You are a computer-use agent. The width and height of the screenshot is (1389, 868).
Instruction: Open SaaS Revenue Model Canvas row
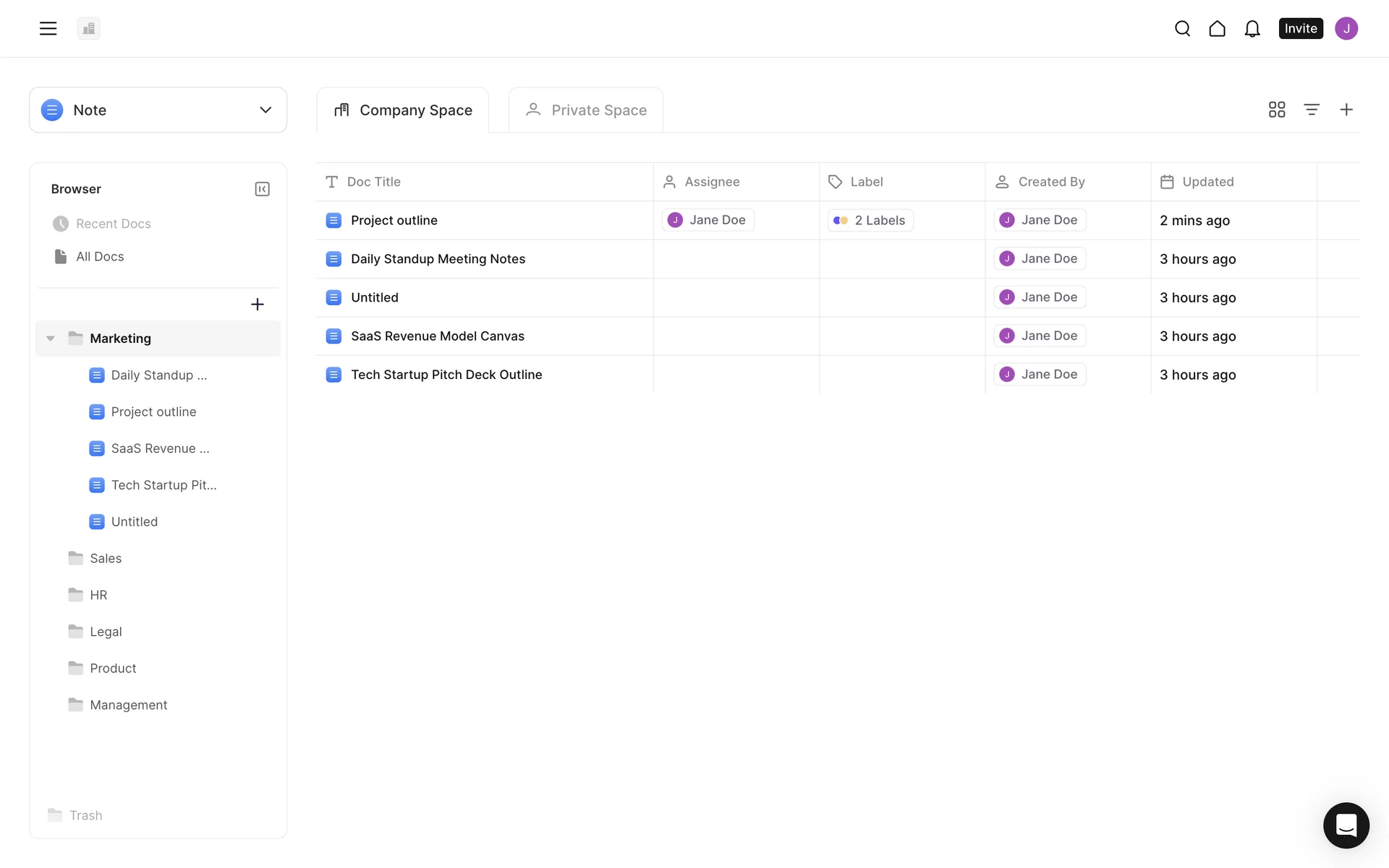click(437, 336)
